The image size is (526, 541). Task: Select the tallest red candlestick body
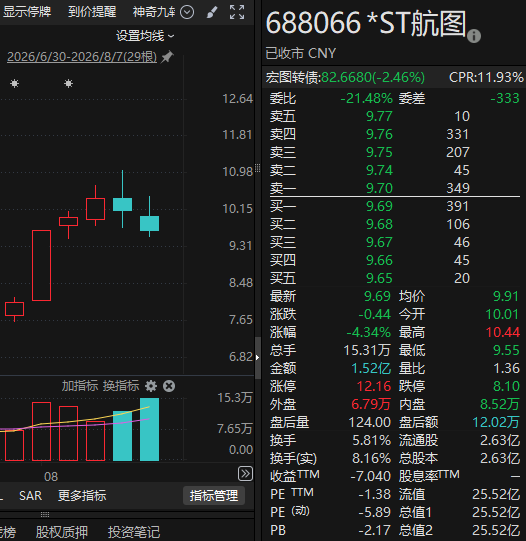pos(41,265)
